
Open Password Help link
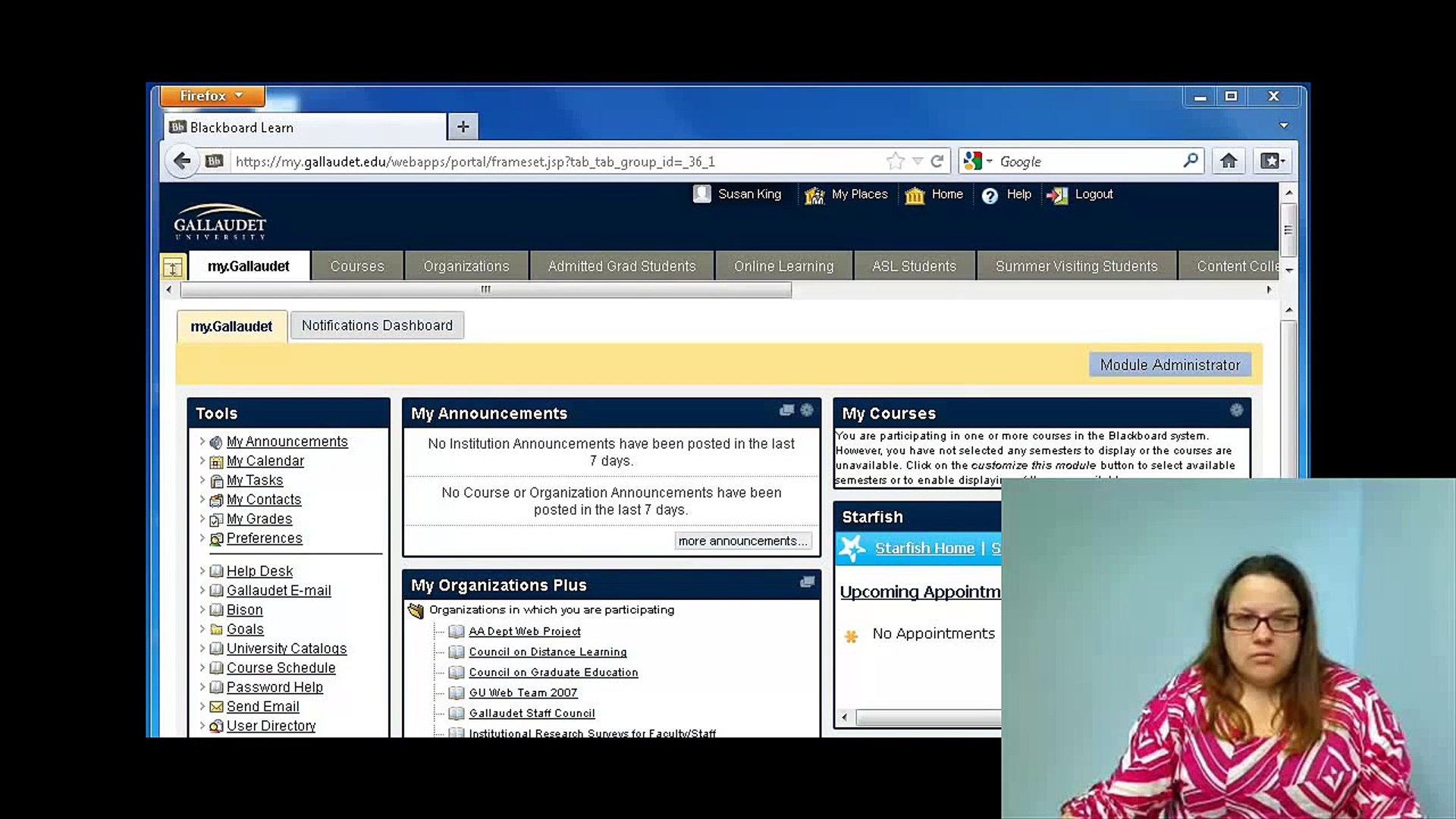[275, 687]
